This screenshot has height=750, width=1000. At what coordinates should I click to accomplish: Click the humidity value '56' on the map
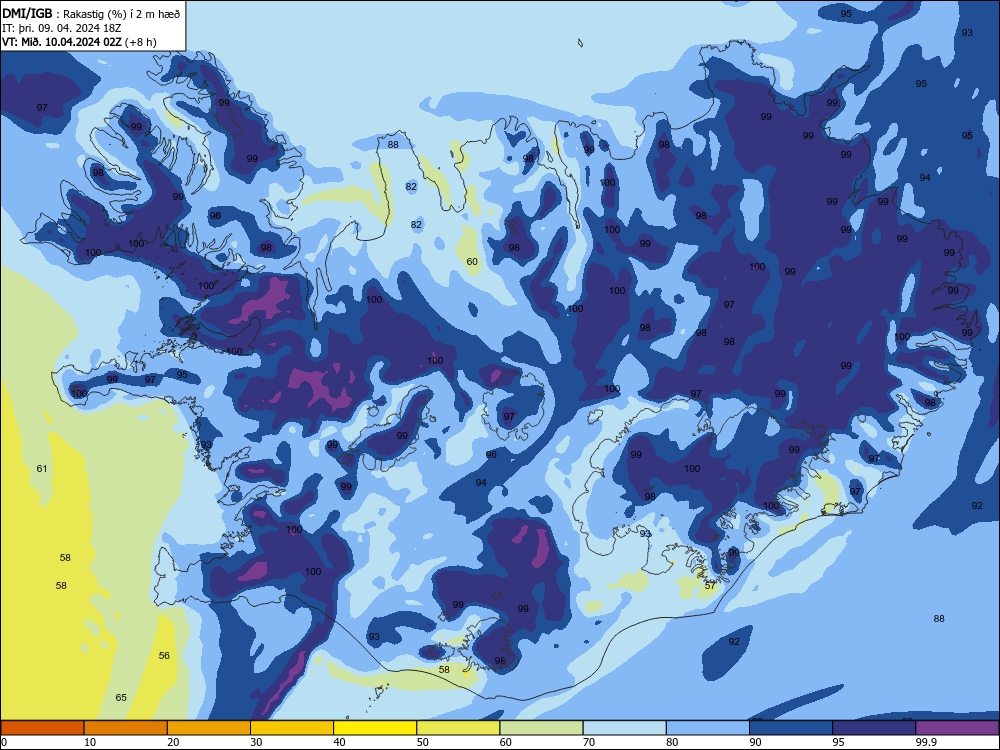[x=164, y=656]
